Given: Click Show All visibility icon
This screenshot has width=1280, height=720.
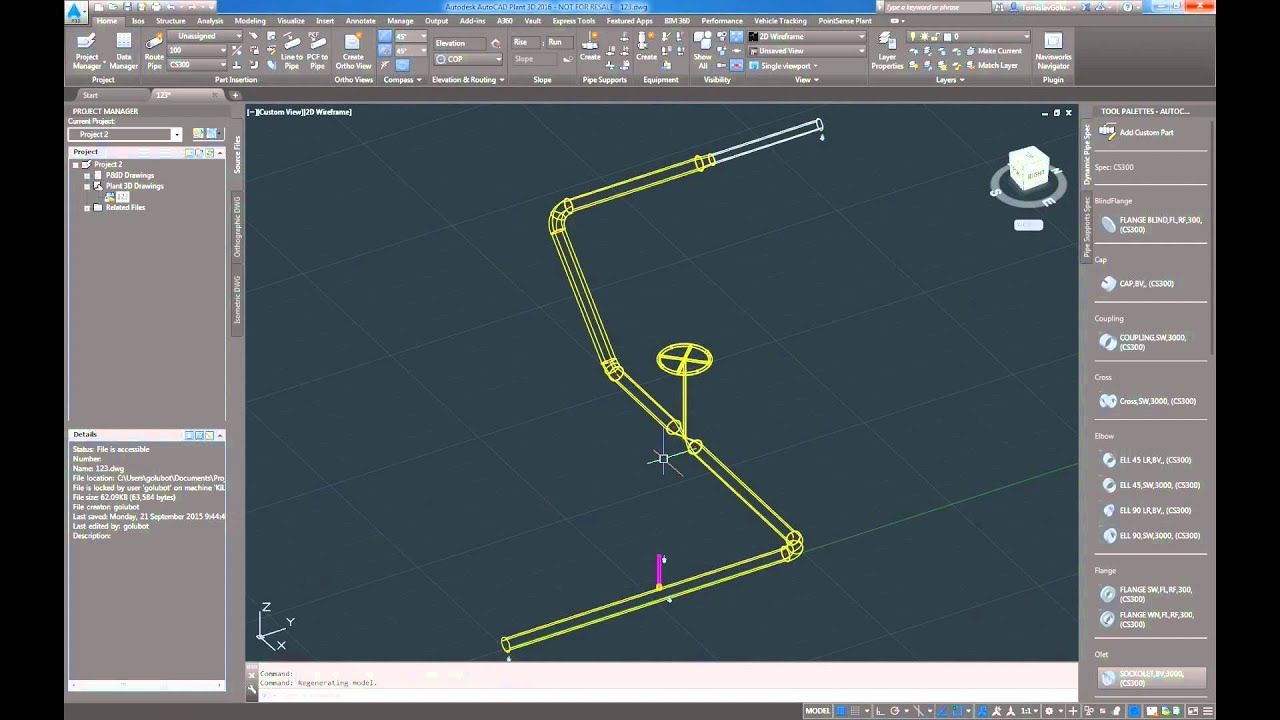Looking at the screenshot, I should click(x=703, y=50).
